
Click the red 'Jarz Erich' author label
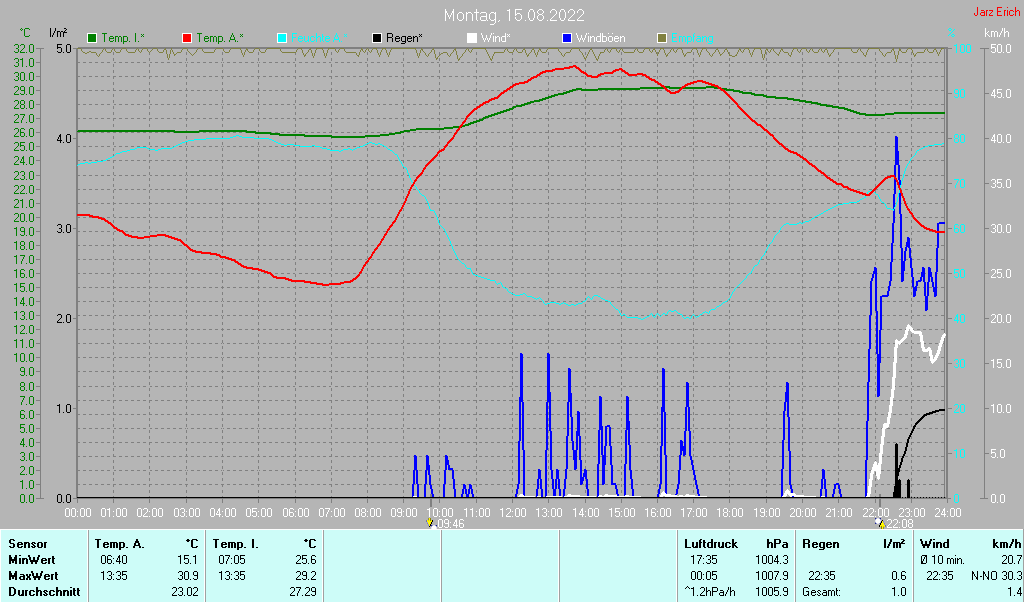[998, 12]
